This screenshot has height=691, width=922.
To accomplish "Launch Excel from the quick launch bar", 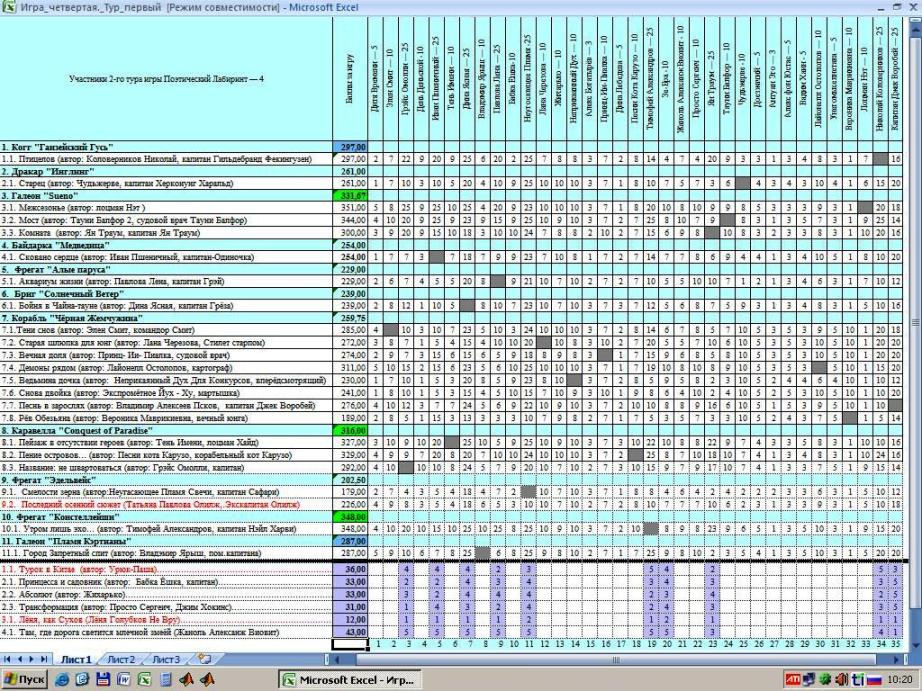I will [144, 679].
